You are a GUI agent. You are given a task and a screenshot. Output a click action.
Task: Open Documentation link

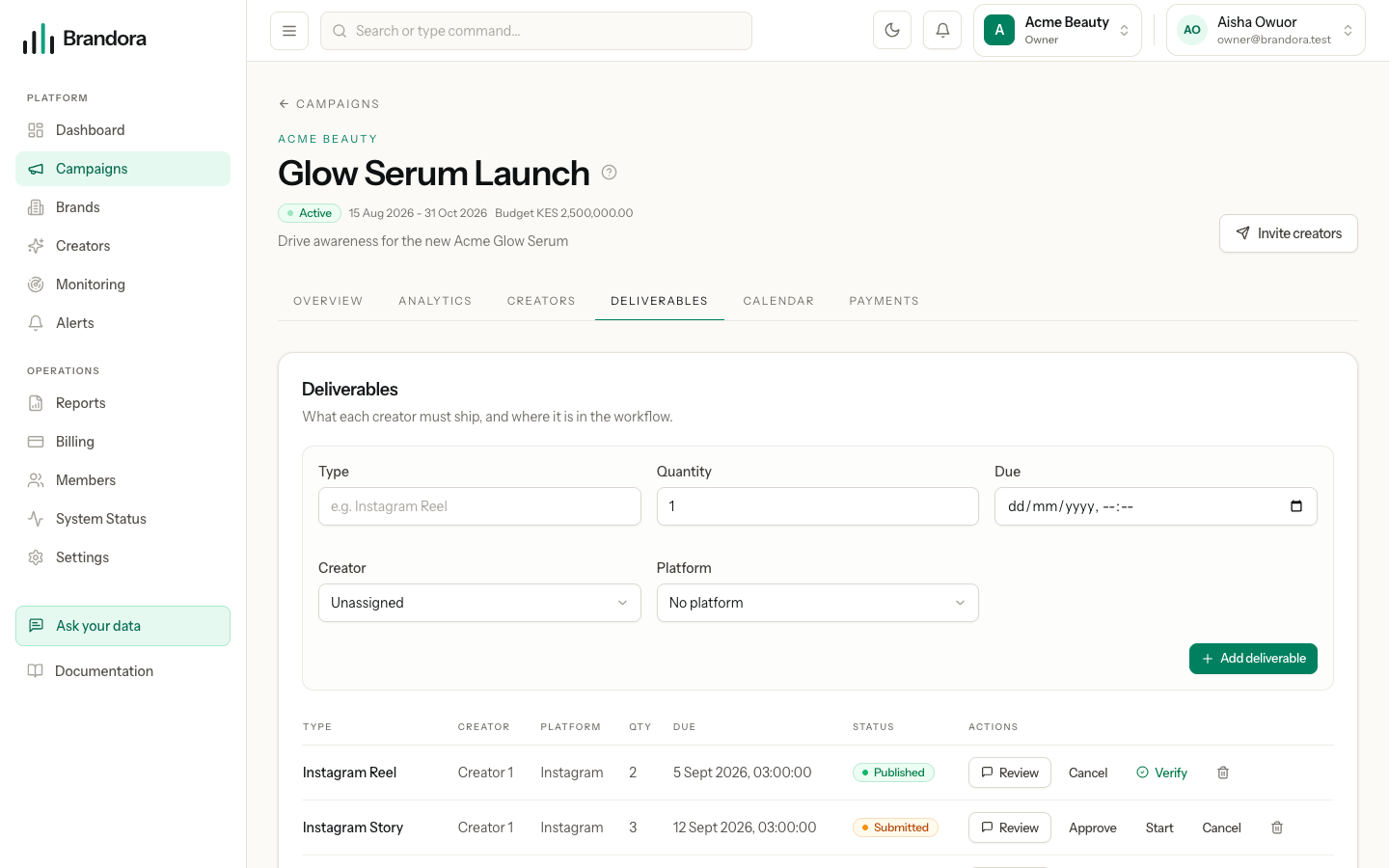[123, 671]
